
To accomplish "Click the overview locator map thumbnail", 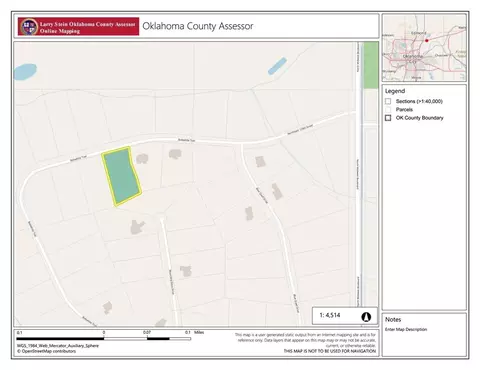I will (424, 48).
